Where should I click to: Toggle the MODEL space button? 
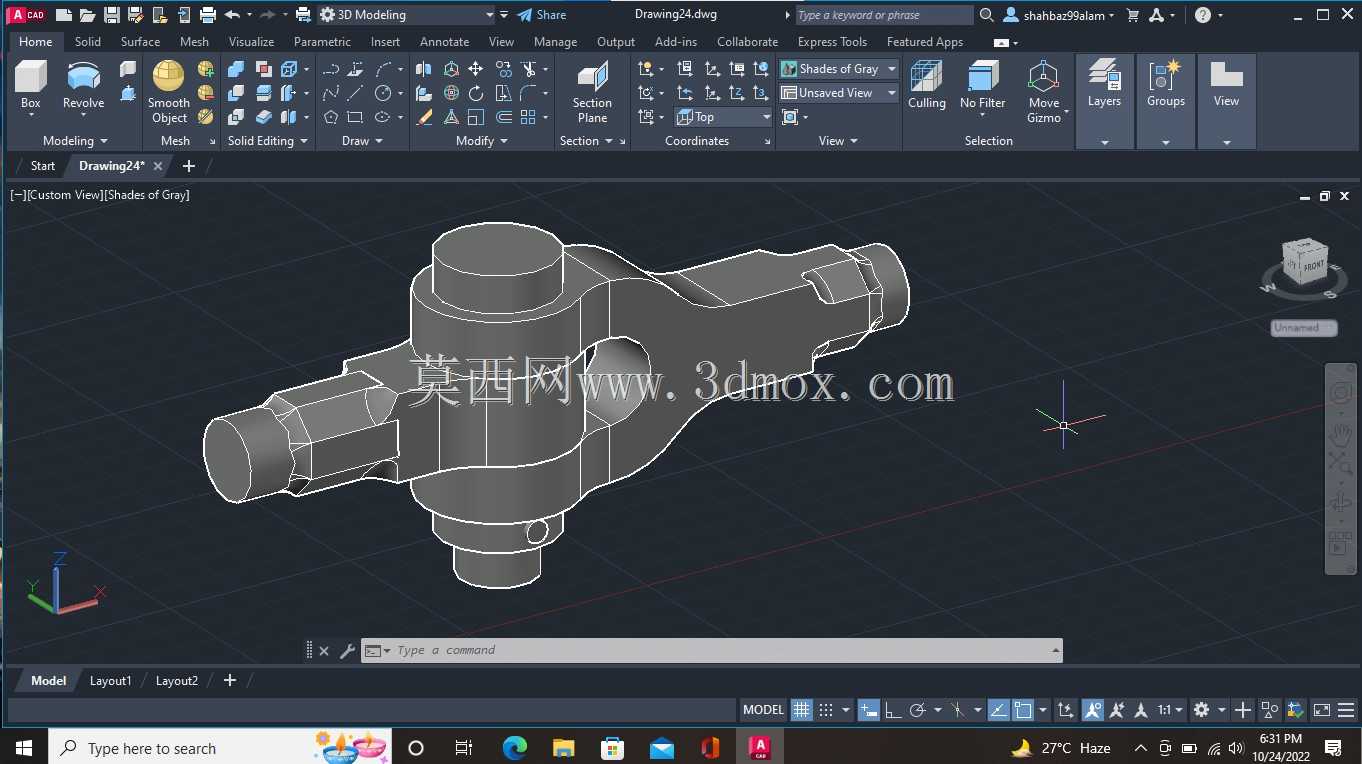763,710
